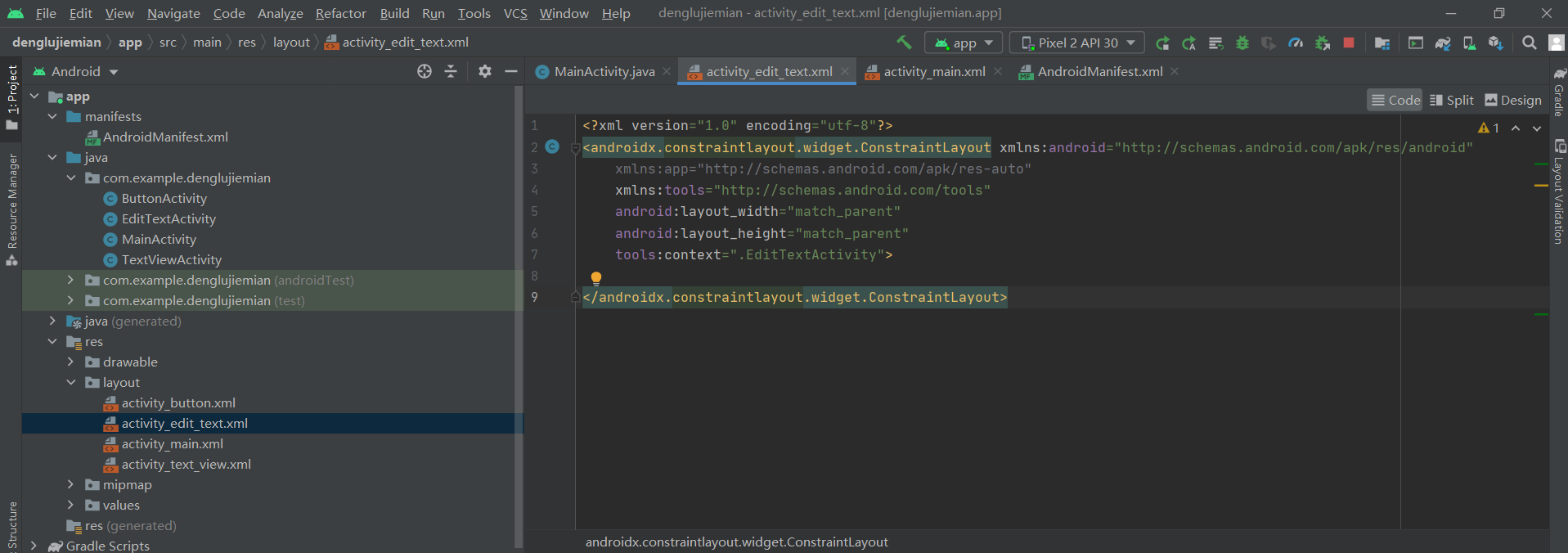Go to next highlighted error arrow

[1537, 128]
